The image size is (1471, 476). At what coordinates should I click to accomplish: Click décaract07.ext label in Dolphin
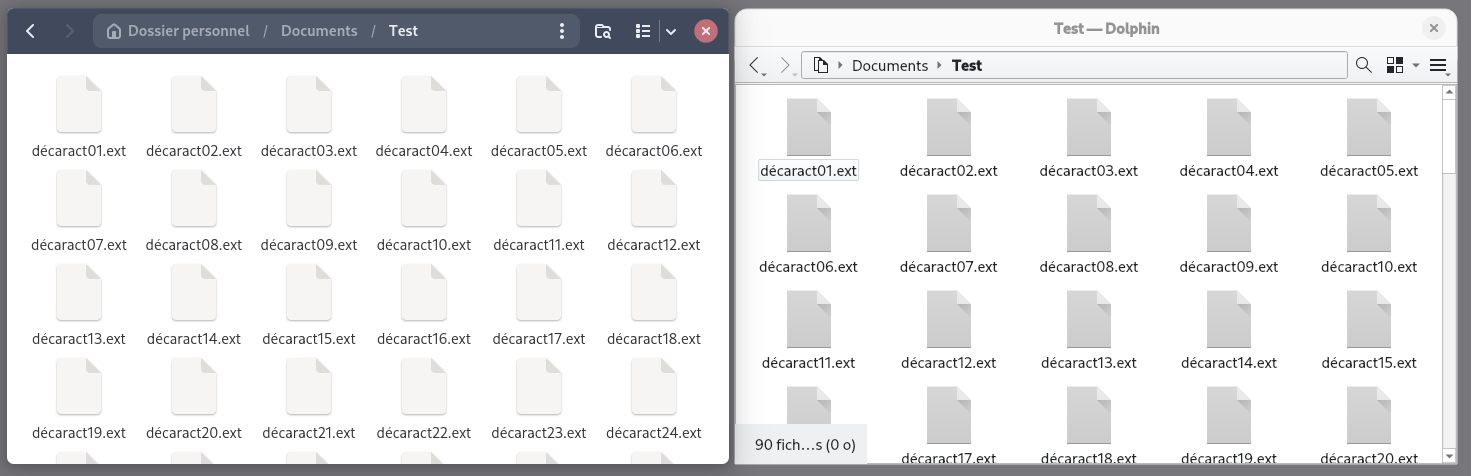tap(949, 267)
